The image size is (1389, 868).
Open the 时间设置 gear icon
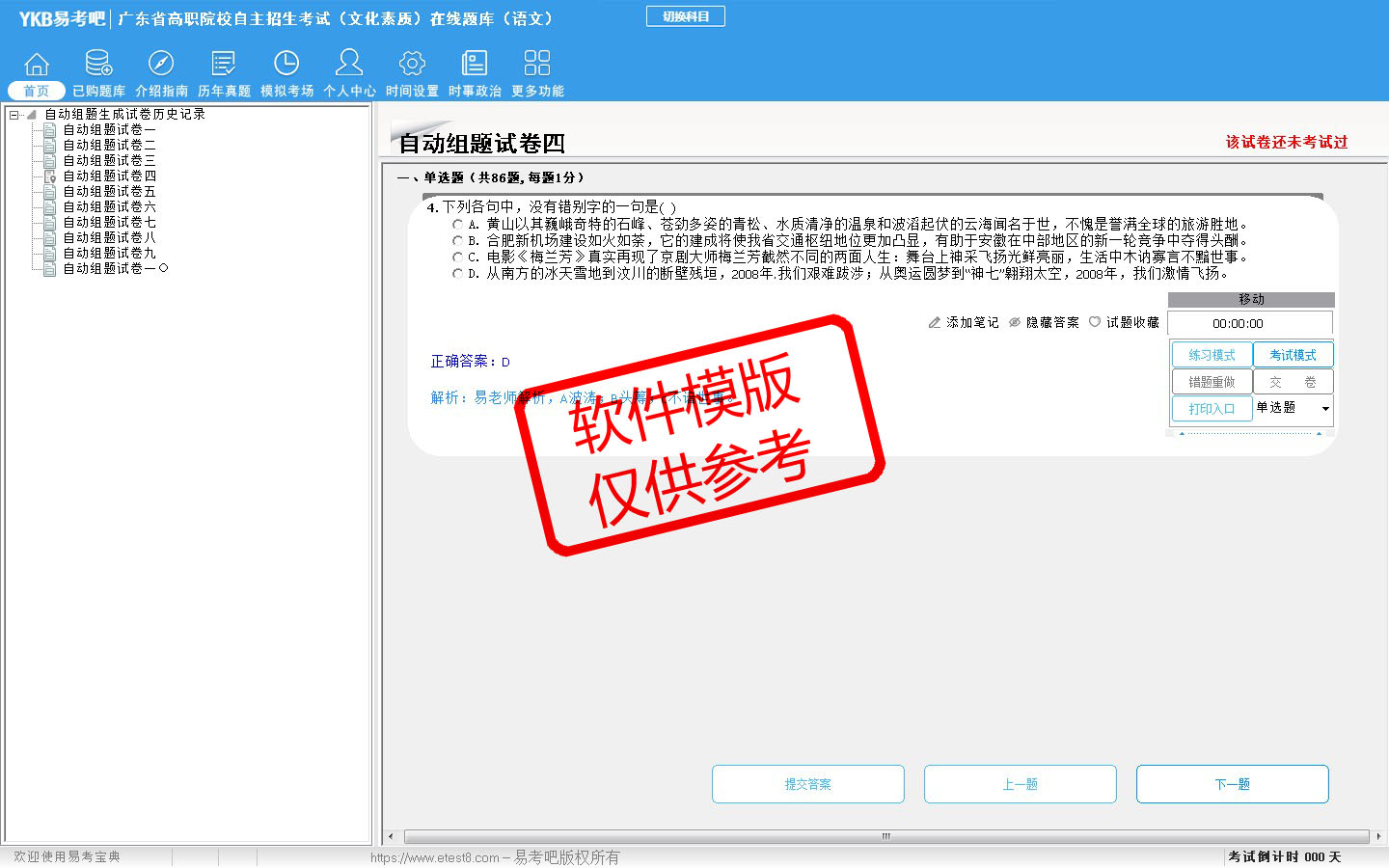pyautogui.click(x=412, y=65)
